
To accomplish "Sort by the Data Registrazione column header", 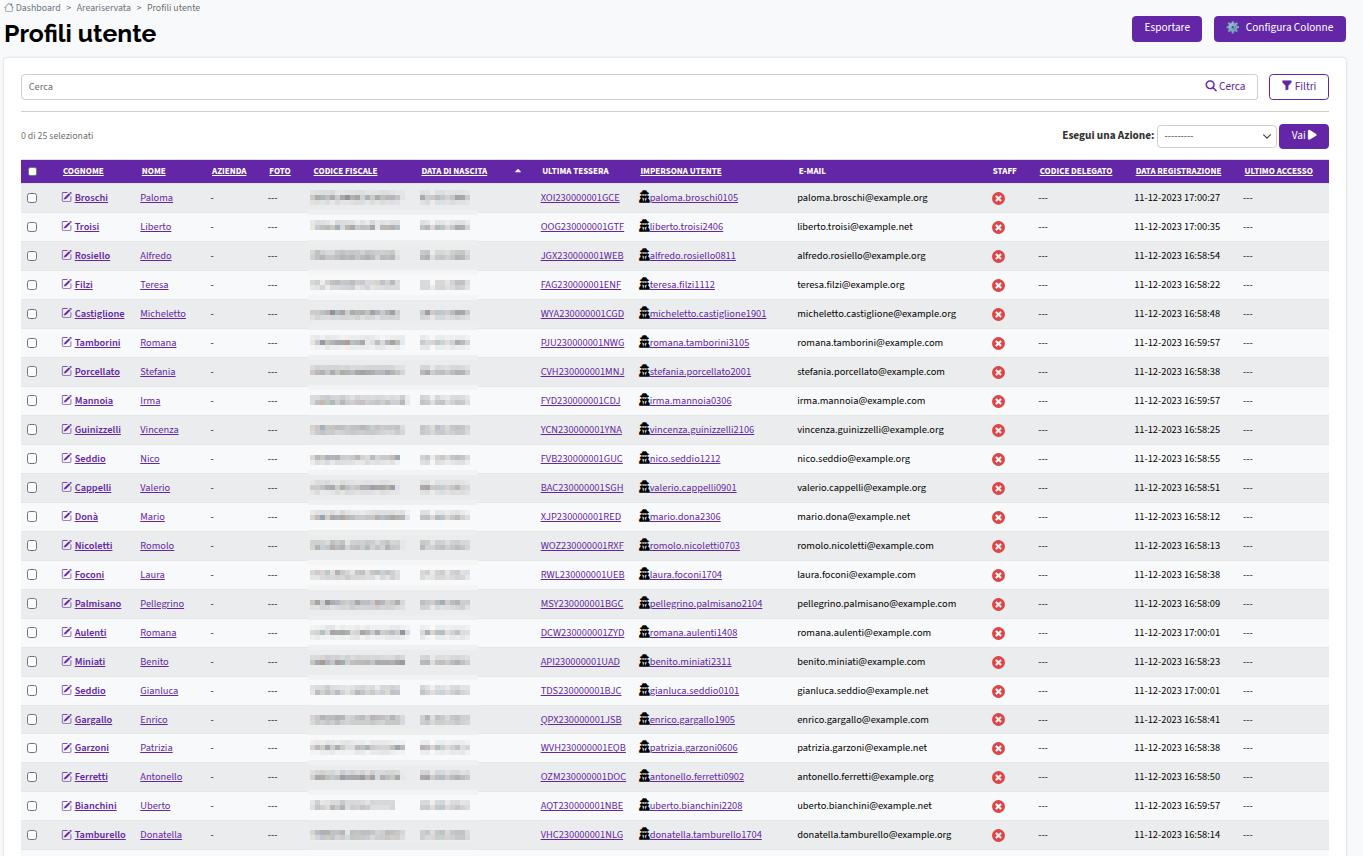I will tap(1178, 171).
